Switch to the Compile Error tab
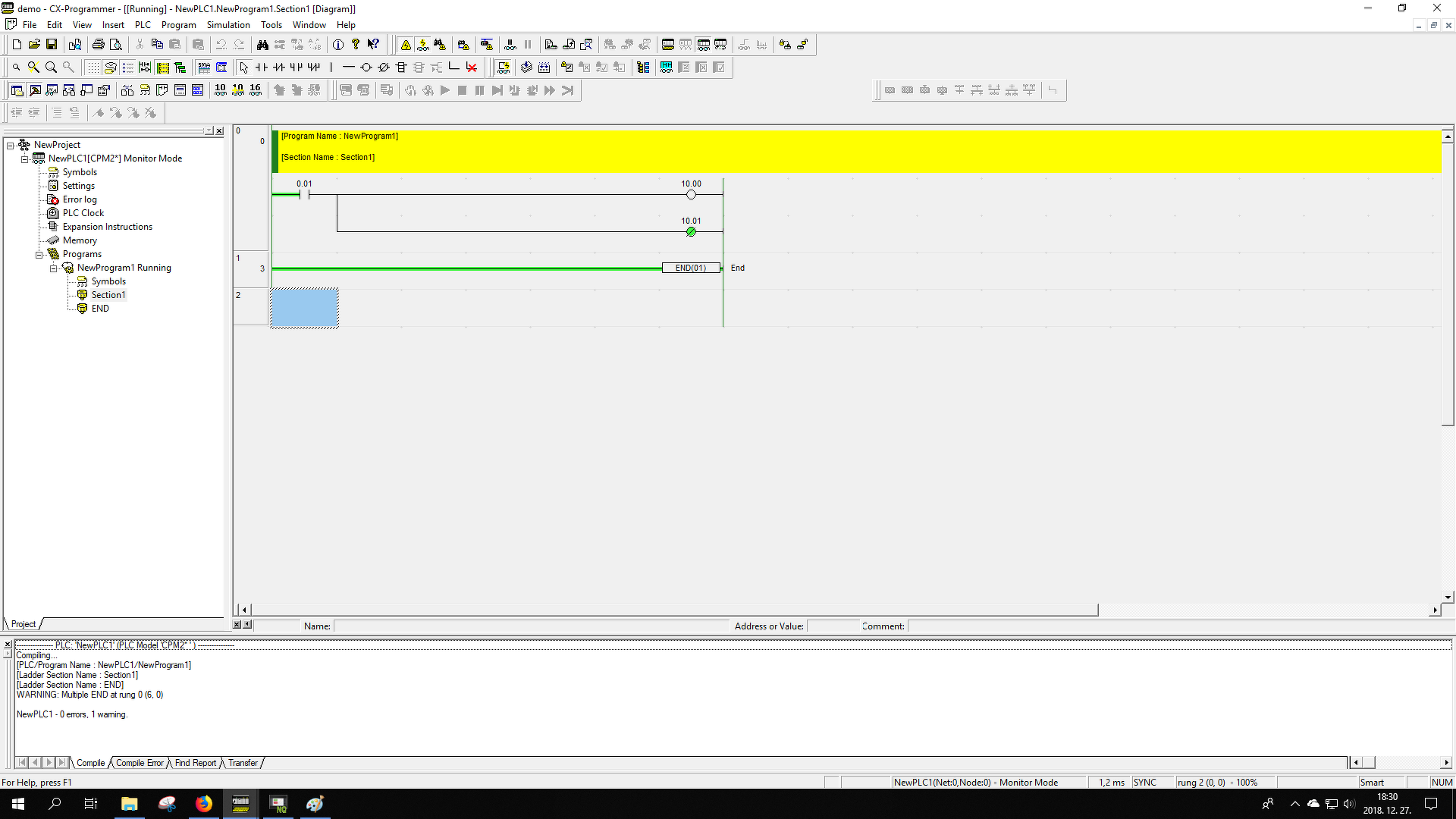The image size is (1456, 819). [x=140, y=763]
